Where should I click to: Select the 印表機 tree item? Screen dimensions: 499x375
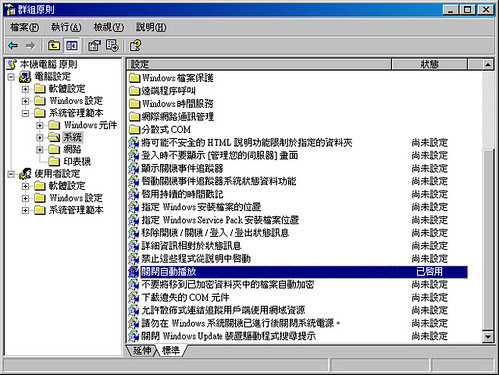77,162
